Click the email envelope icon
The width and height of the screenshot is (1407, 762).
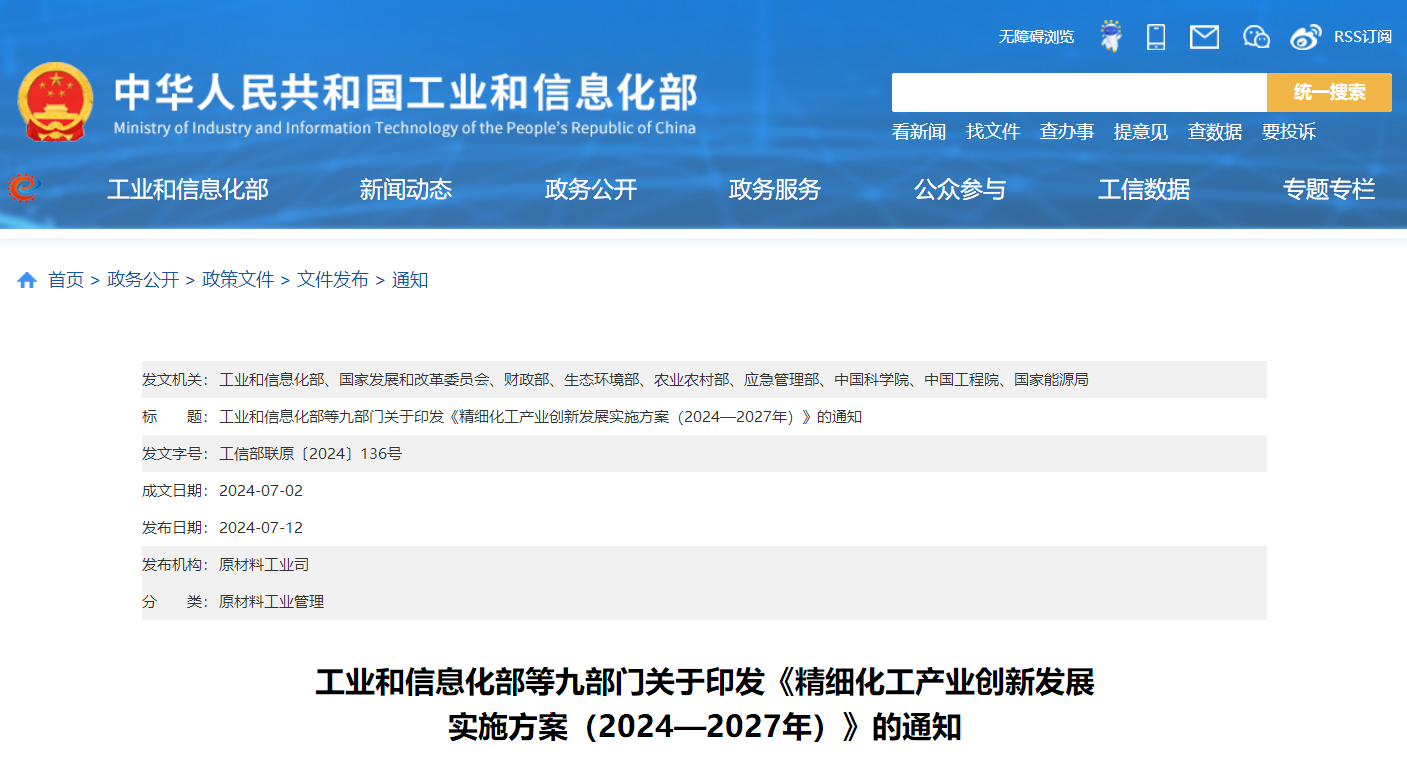1204,37
